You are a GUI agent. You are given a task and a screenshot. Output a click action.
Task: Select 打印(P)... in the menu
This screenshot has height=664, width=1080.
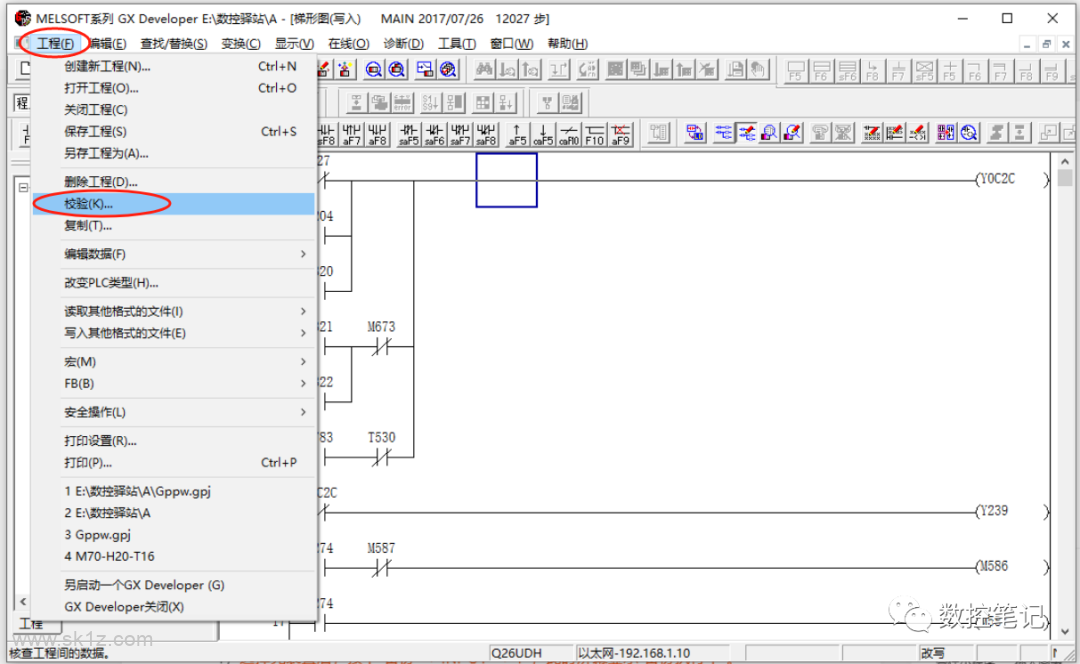point(174,463)
